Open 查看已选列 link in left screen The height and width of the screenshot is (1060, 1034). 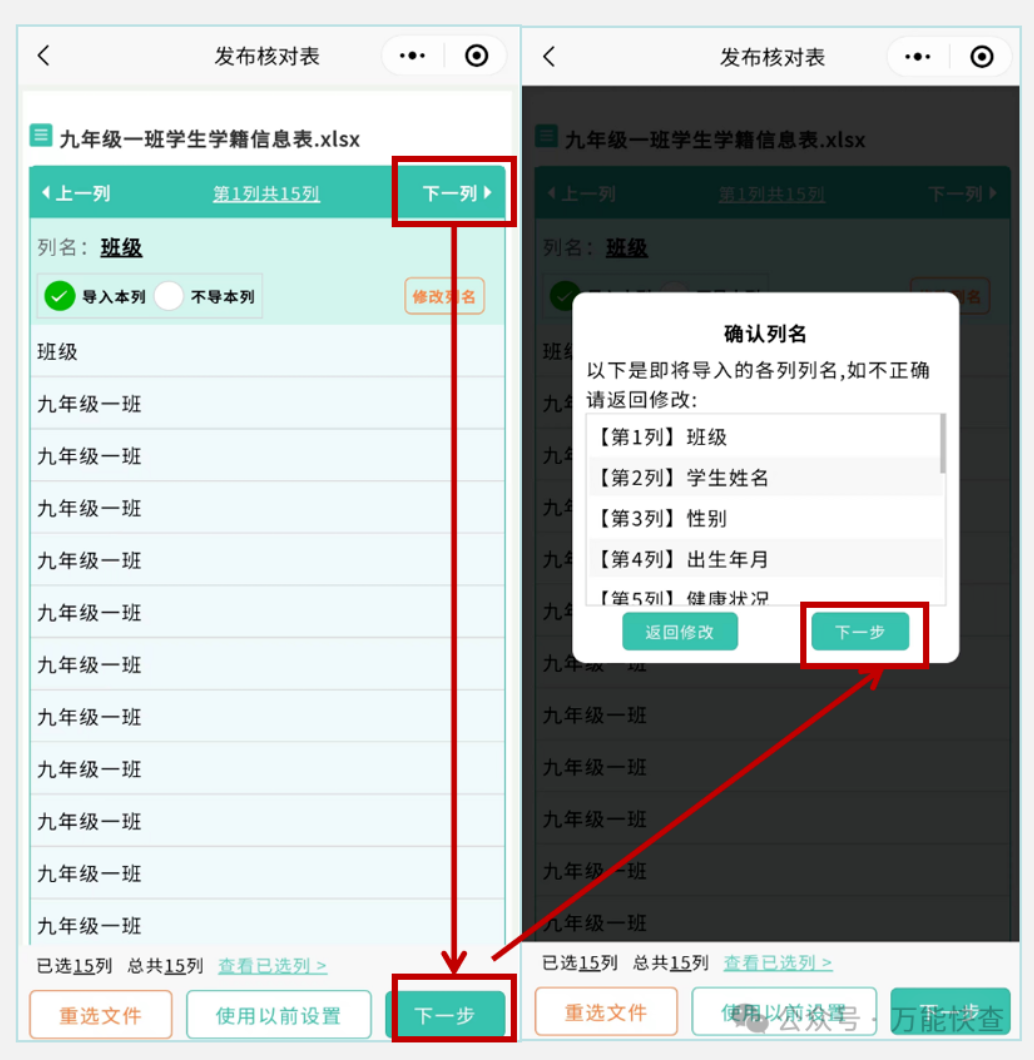tap(272, 965)
